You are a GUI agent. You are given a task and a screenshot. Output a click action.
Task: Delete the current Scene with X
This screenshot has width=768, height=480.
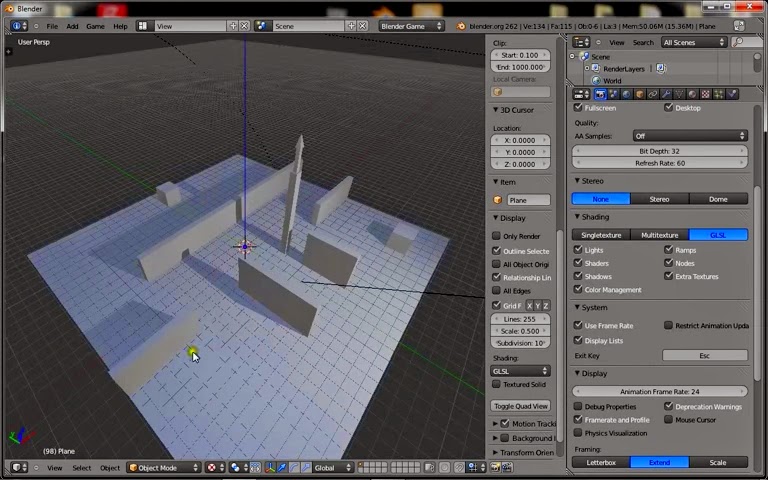[x=362, y=26]
